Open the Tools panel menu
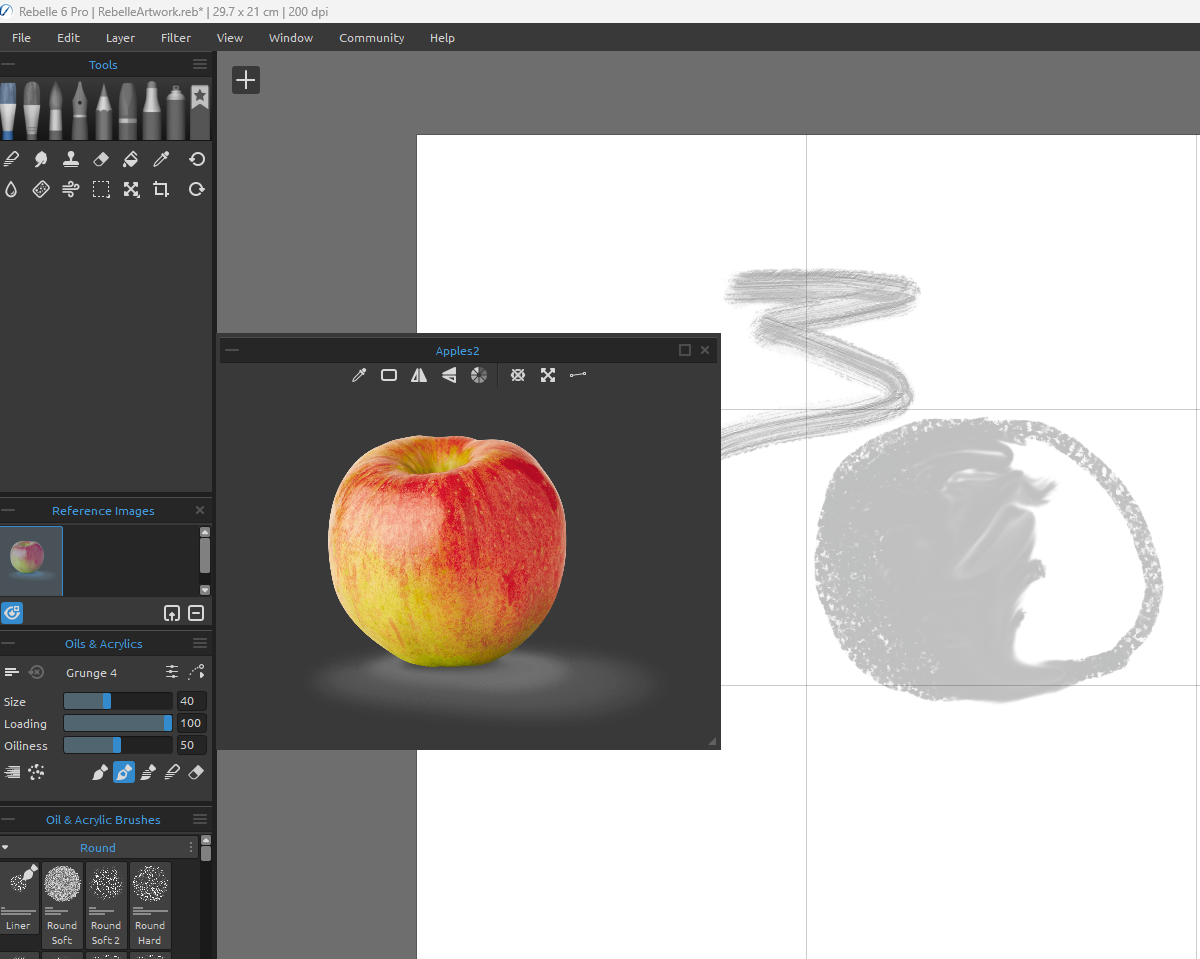 200,64
